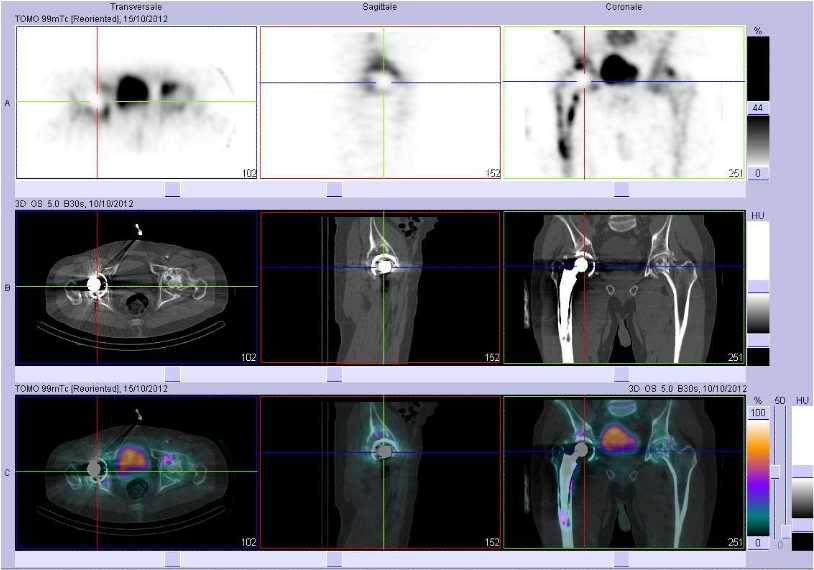Click the row label A
The width and height of the screenshot is (814, 570).
(7, 103)
